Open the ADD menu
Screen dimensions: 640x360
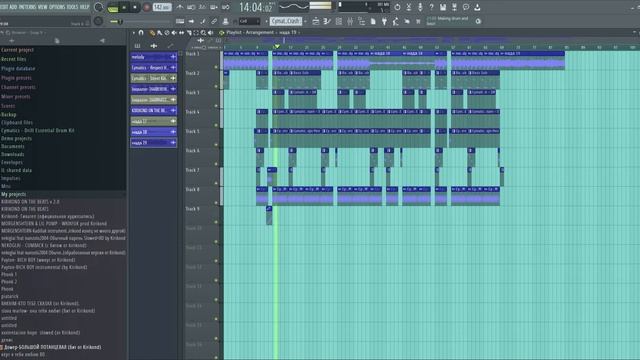point(13,7)
